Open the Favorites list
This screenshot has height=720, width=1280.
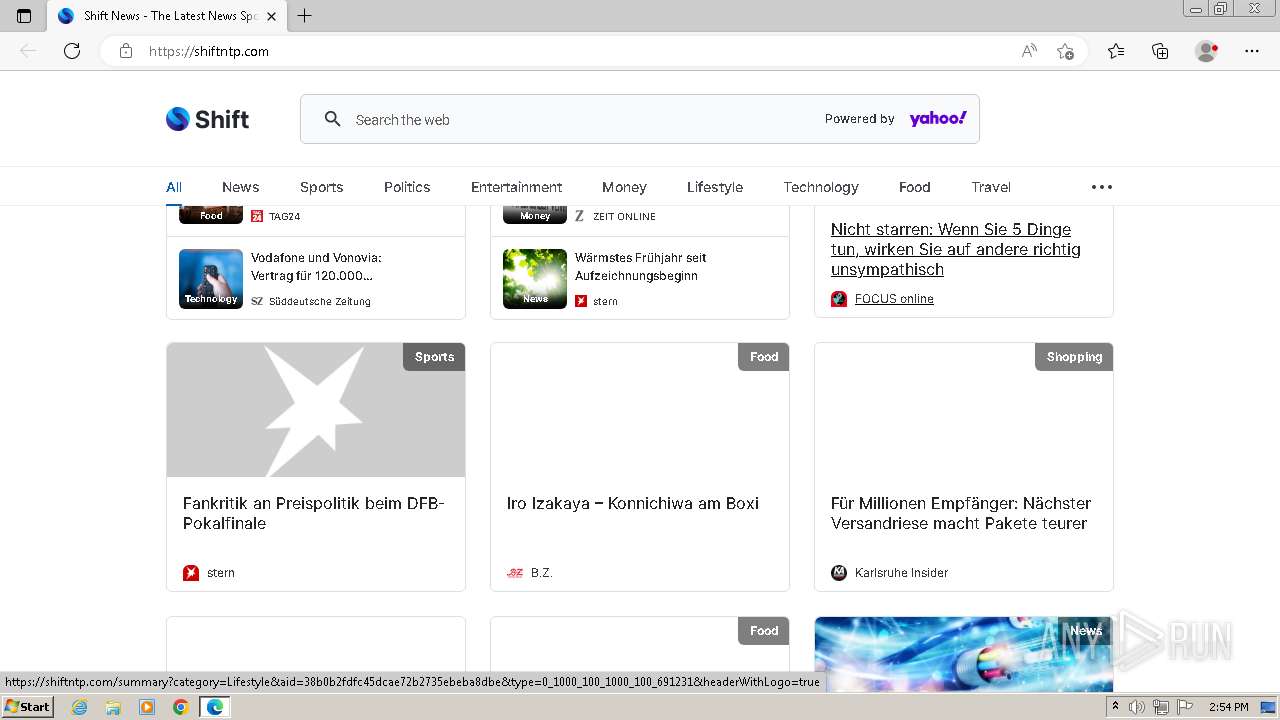[1116, 51]
